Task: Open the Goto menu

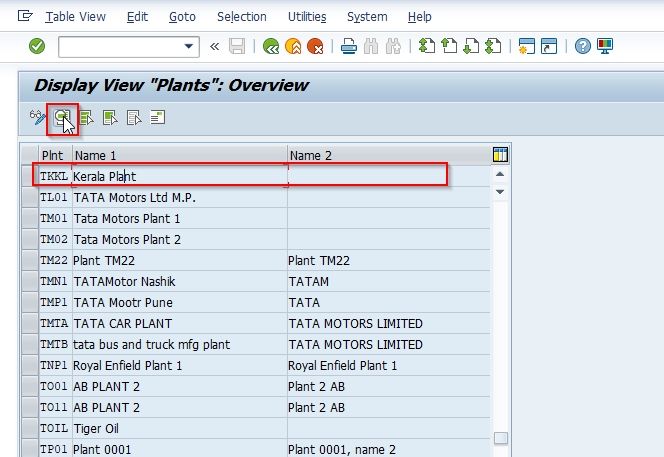Action: [182, 17]
